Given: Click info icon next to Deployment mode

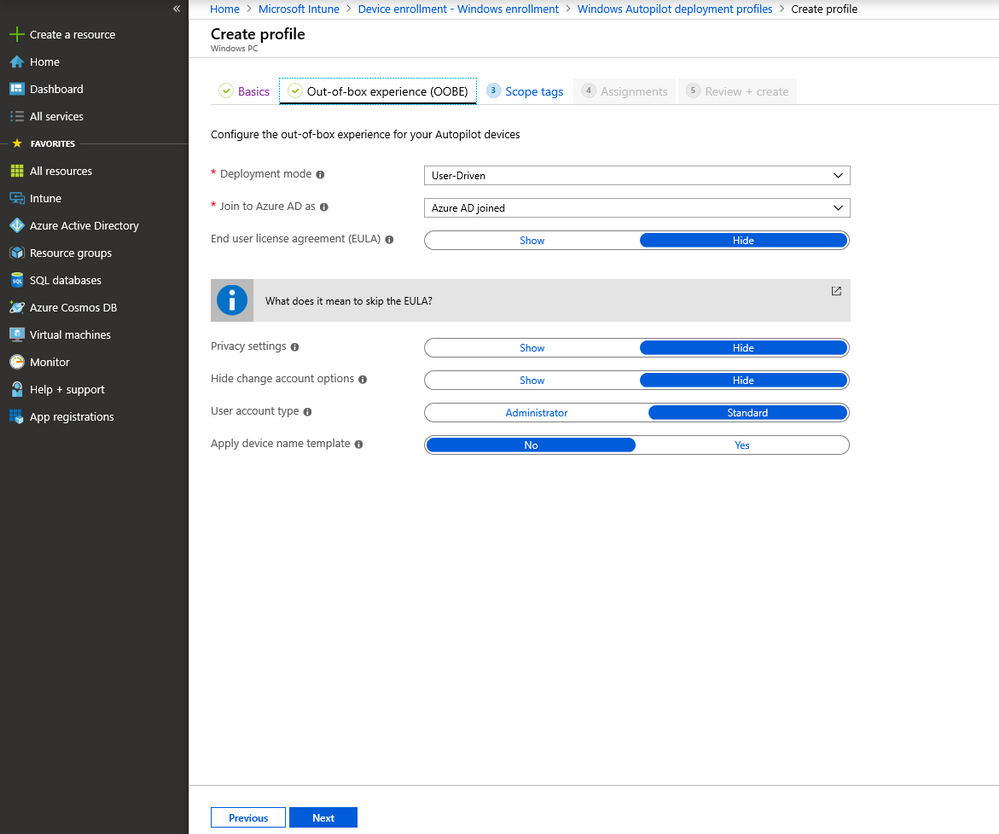Looking at the screenshot, I should pos(320,175).
